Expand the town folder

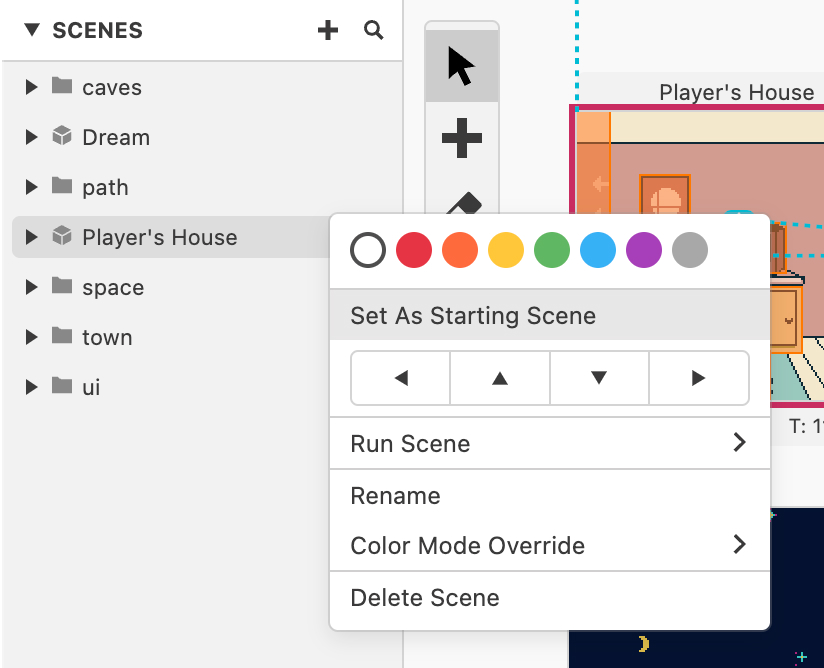click(x=32, y=337)
